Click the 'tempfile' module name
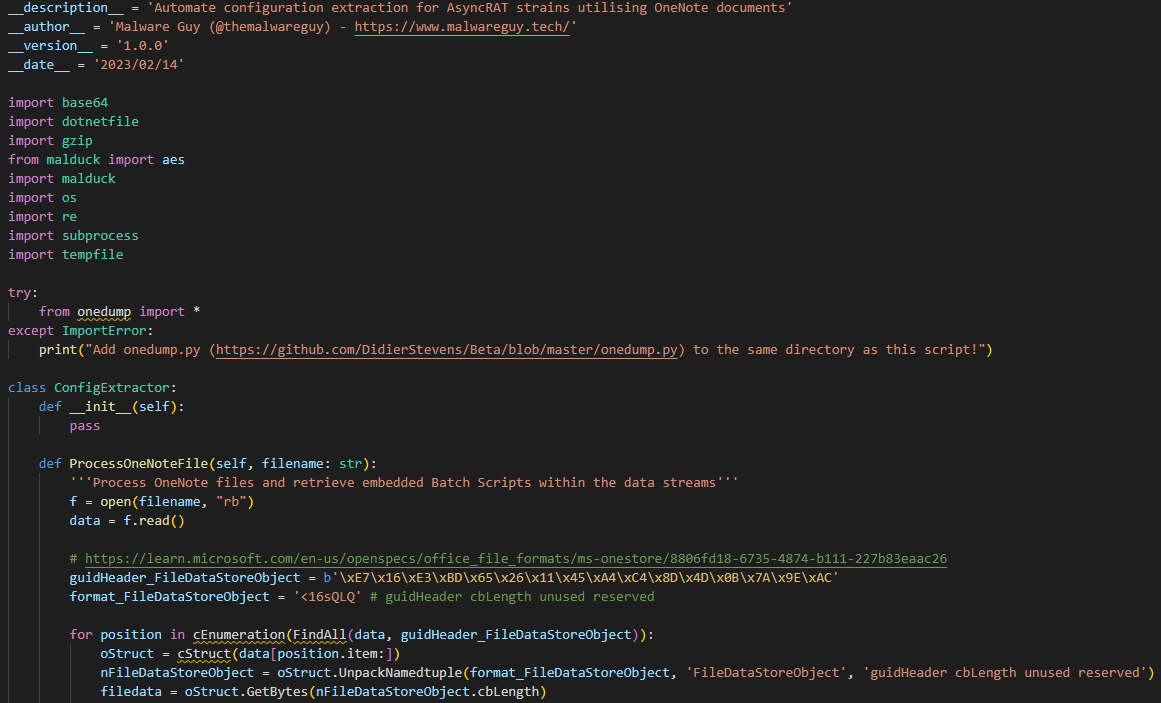The height and width of the screenshot is (703, 1161). pos(93,255)
